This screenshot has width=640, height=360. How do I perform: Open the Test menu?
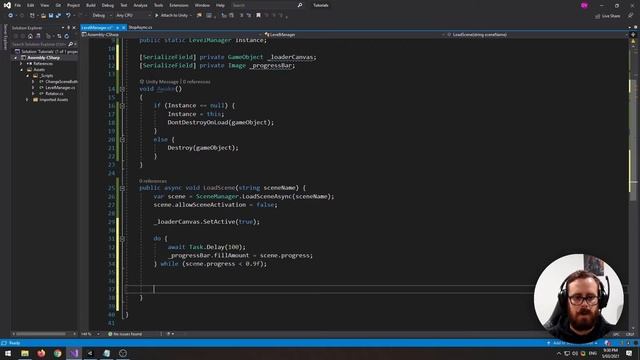(124, 5)
